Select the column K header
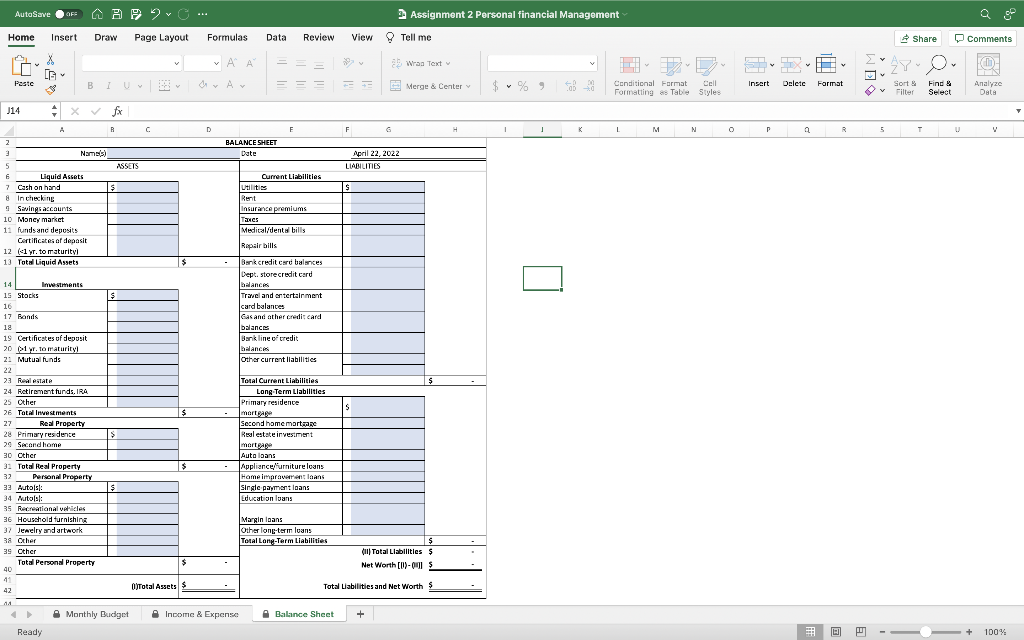Screen dimensions: 1024x640 coord(580,129)
